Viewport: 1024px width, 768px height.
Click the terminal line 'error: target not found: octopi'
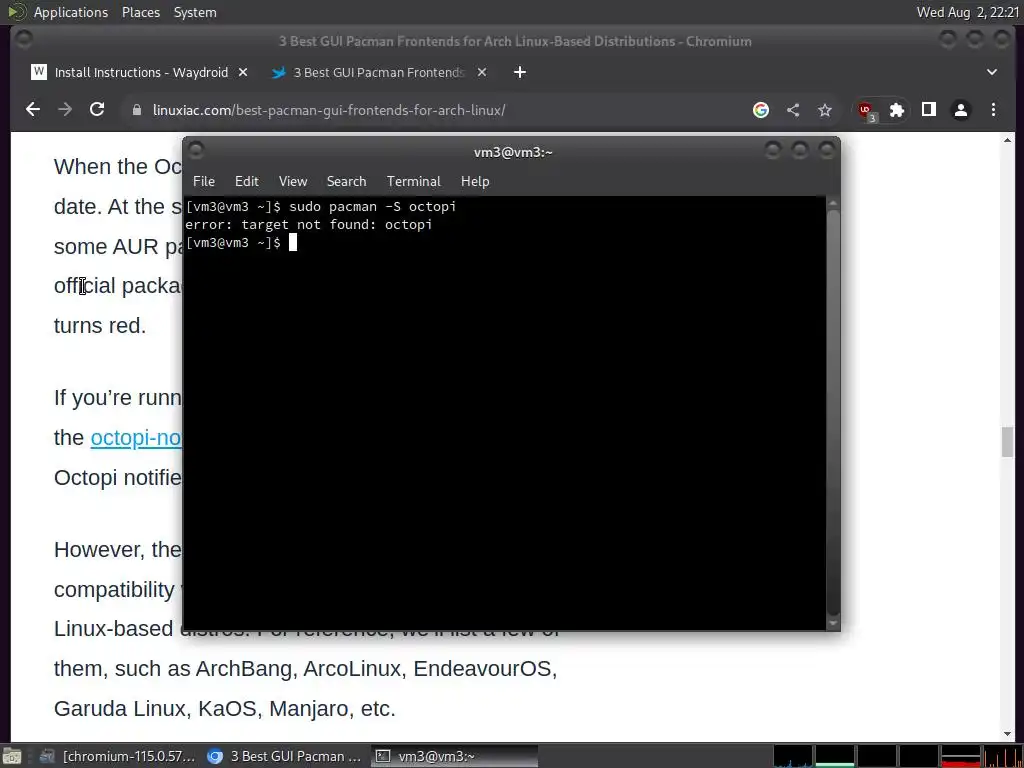point(308,225)
